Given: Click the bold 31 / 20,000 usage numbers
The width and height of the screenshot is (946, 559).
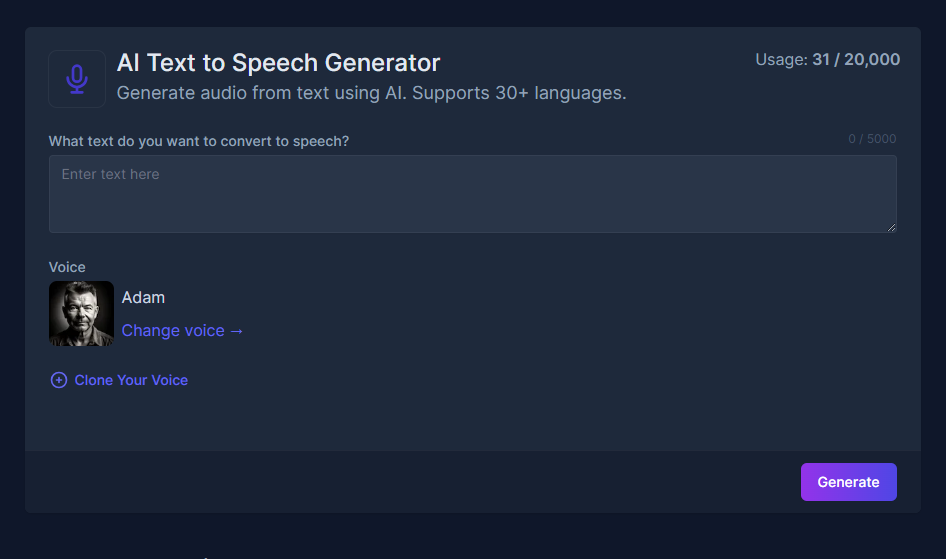Looking at the screenshot, I should point(856,60).
